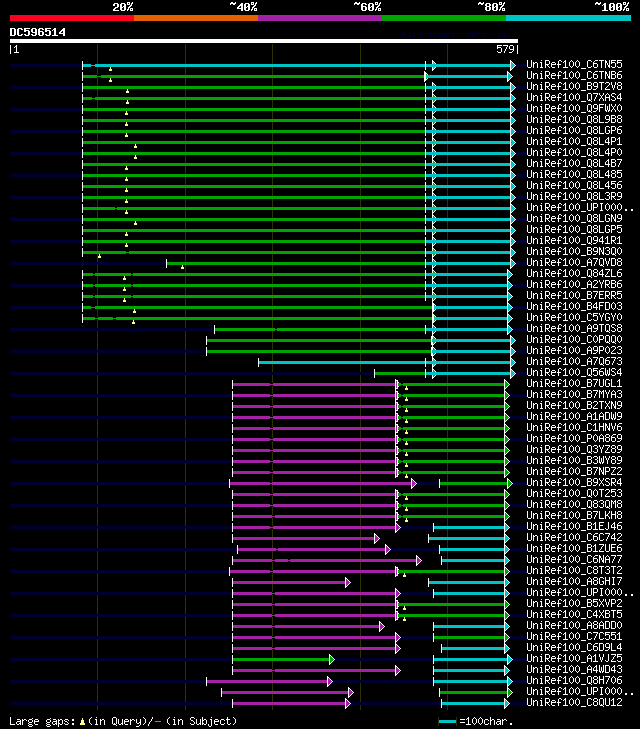Click the UniRef100_C5YGY0 label
The width and height of the screenshot is (640, 729).
tap(574, 318)
